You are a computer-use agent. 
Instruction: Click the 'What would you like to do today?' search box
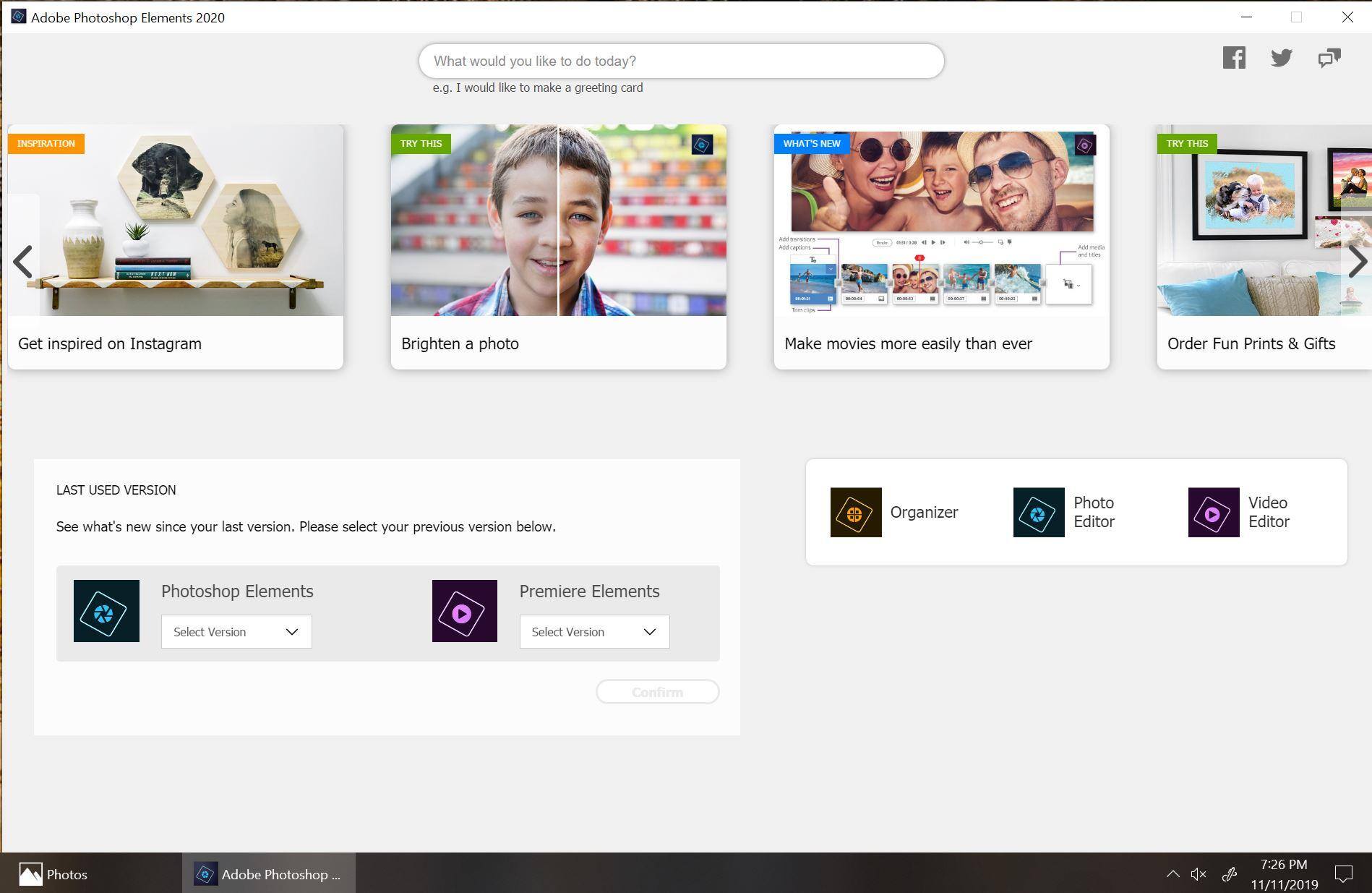[x=681, y=61]
